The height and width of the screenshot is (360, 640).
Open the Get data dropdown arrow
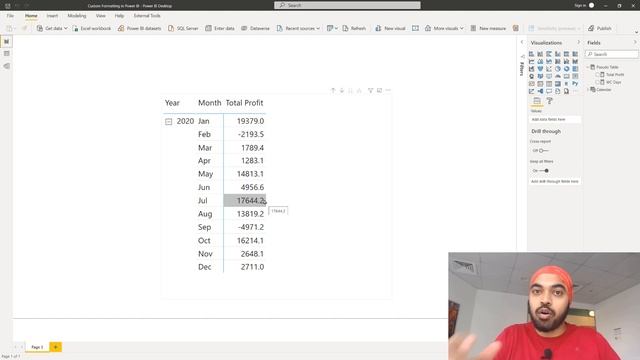click(66, 28)
